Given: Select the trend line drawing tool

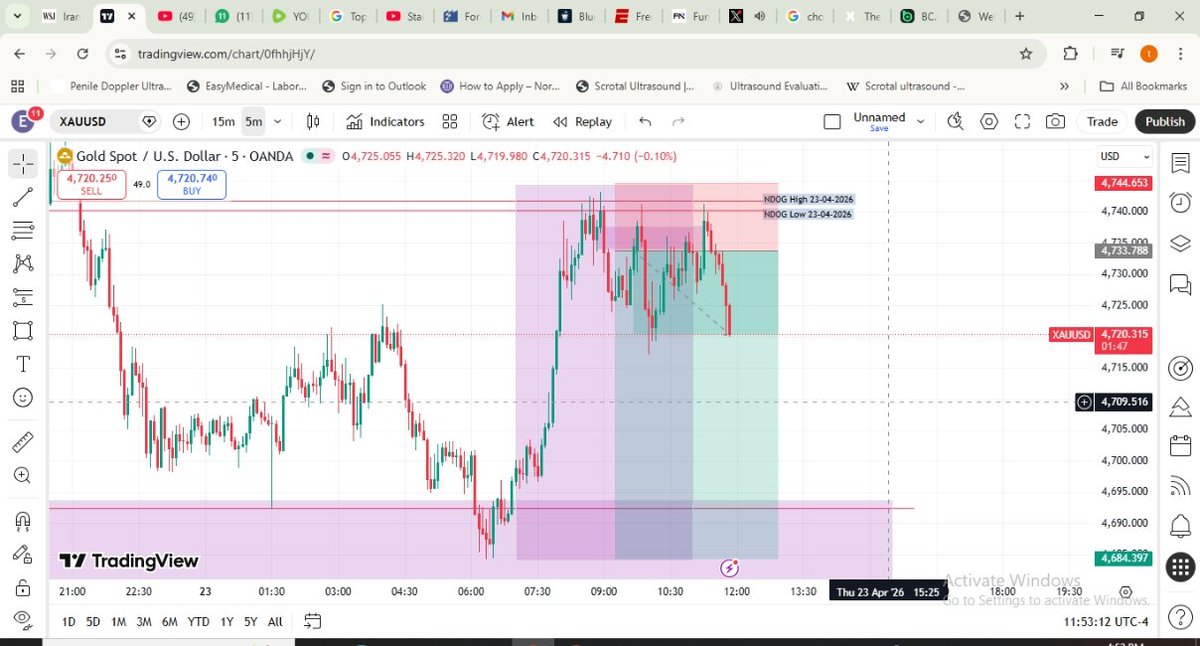Looking at the screenshot, I should (x=23, y=197).
